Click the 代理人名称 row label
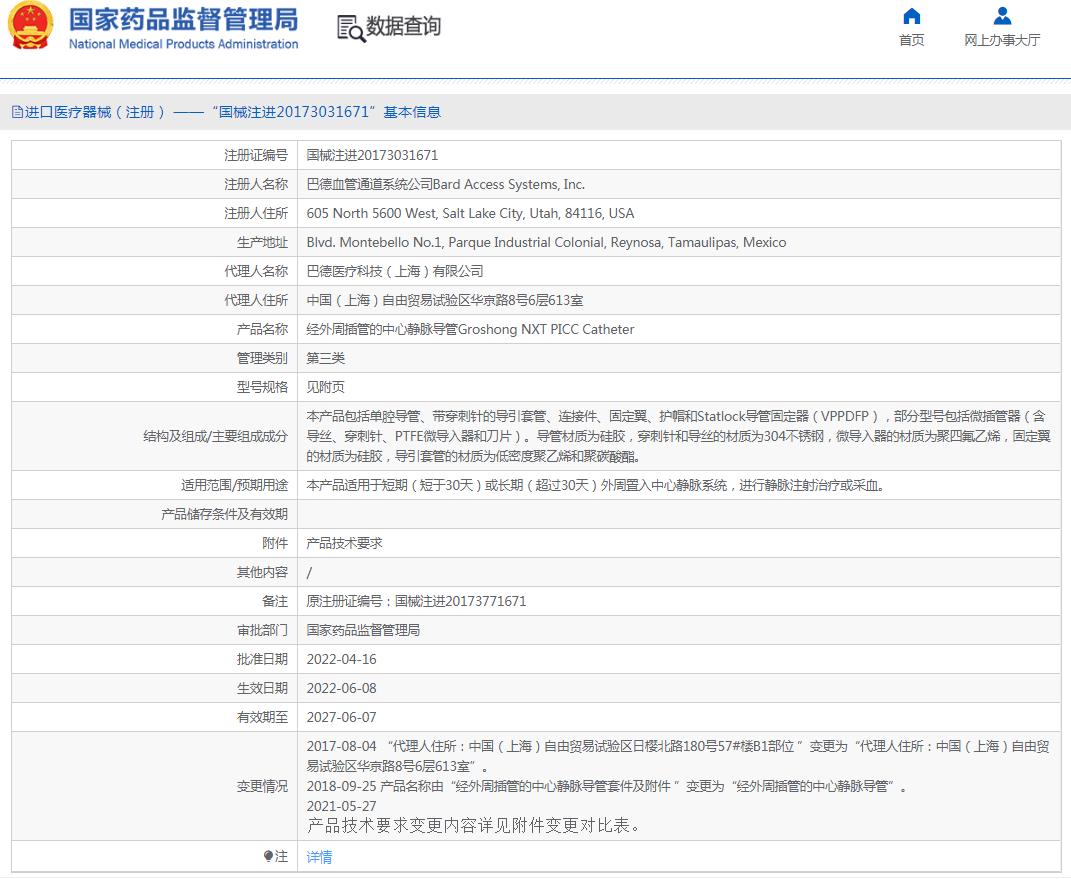The height and width of the screenshot is (879, 1071). (256, 271)
